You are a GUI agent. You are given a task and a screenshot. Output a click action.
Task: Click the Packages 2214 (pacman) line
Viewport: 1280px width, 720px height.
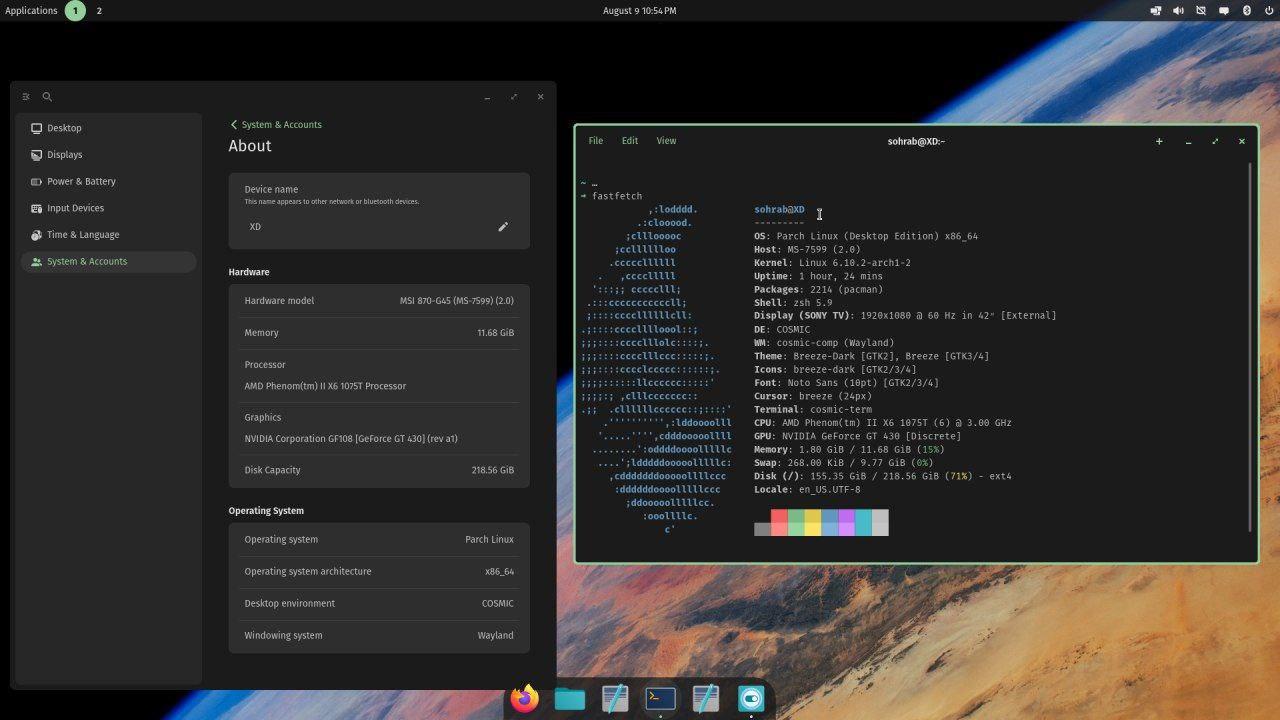pos(818,290)
